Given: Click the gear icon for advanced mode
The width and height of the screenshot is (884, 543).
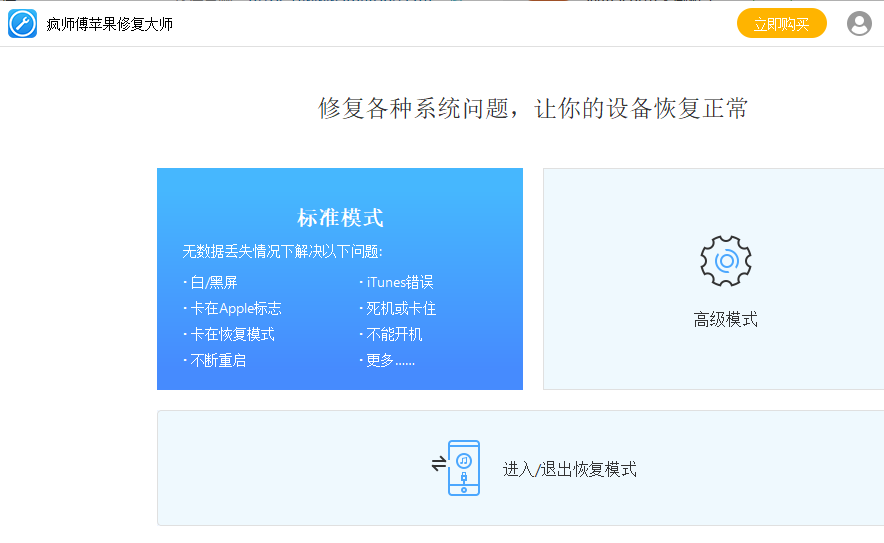Looking at the screenshot, I should [726, 261].
